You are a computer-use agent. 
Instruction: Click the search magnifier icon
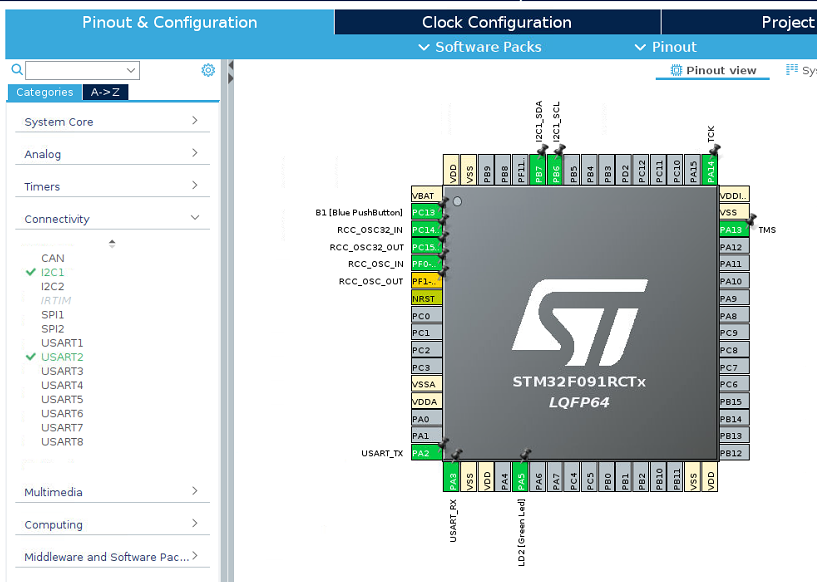click(x=14, y=70)
